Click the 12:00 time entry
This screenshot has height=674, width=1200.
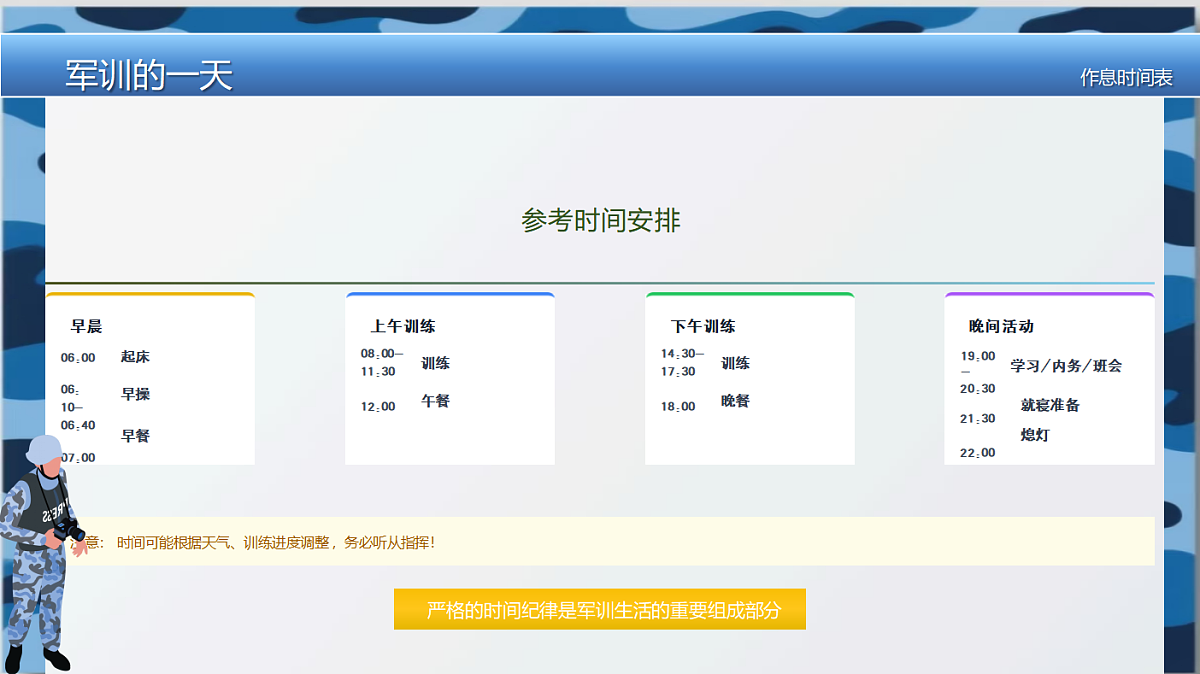click(x=378, y=407)
